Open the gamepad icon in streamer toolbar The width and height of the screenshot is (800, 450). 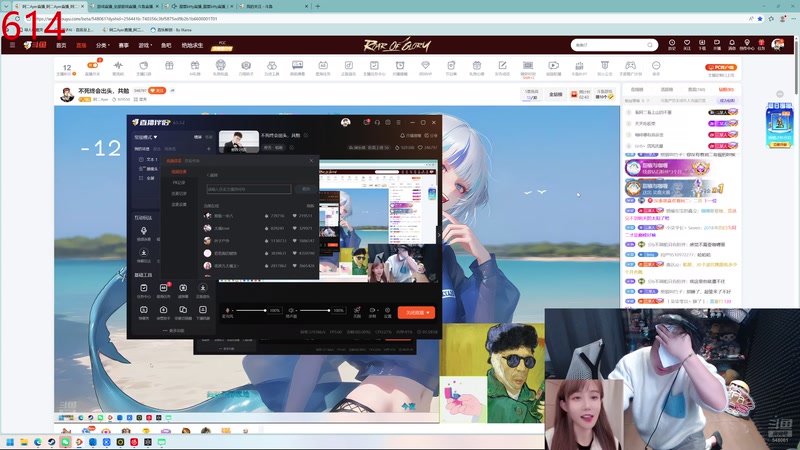pyautogui.click(x=631, y=65)
